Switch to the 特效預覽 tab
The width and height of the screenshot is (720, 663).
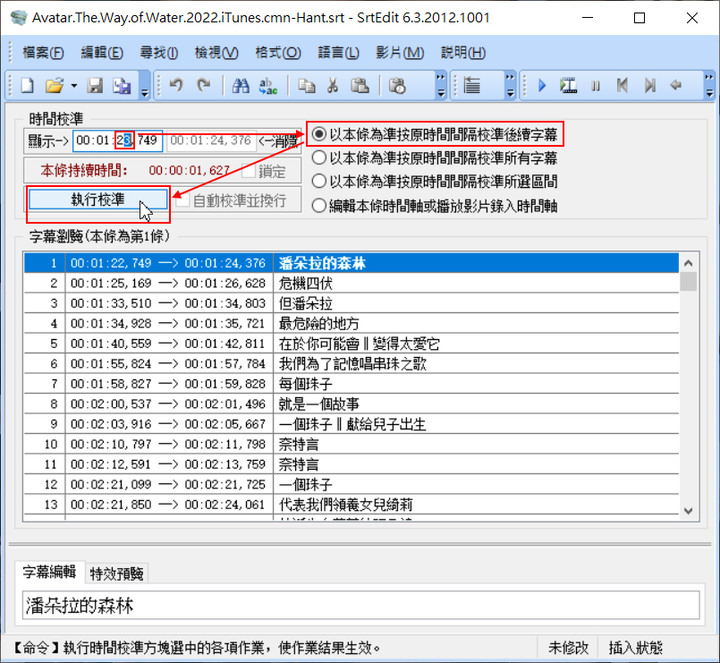click(117, 573)
